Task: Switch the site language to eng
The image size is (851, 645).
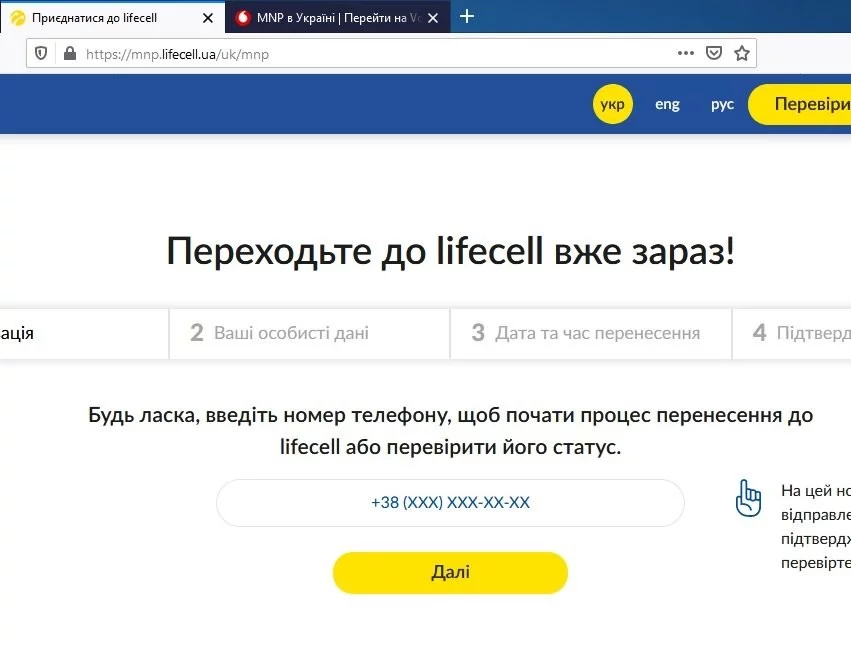Action: point(667,104)
